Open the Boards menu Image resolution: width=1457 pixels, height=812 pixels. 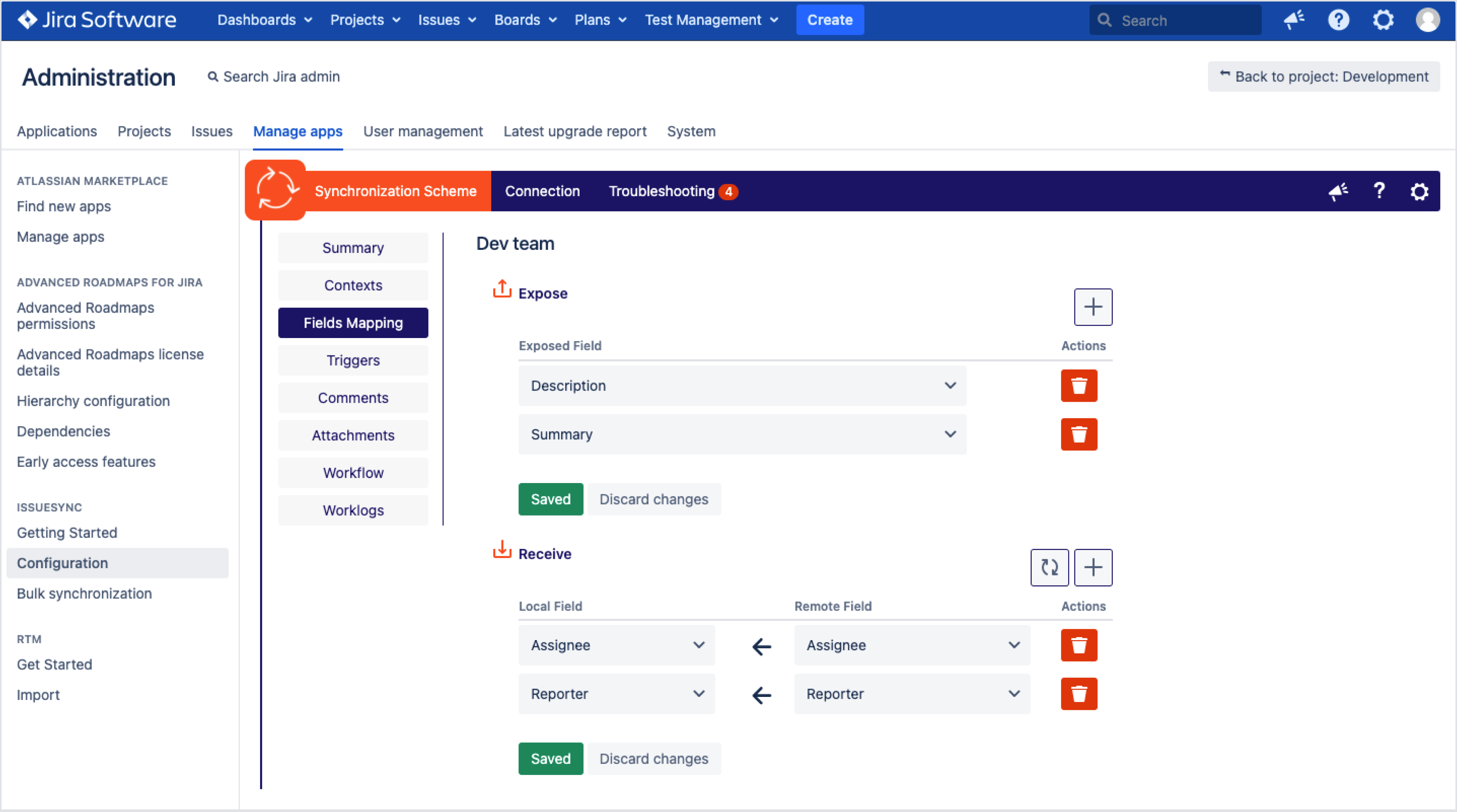[x=525, y=20]
